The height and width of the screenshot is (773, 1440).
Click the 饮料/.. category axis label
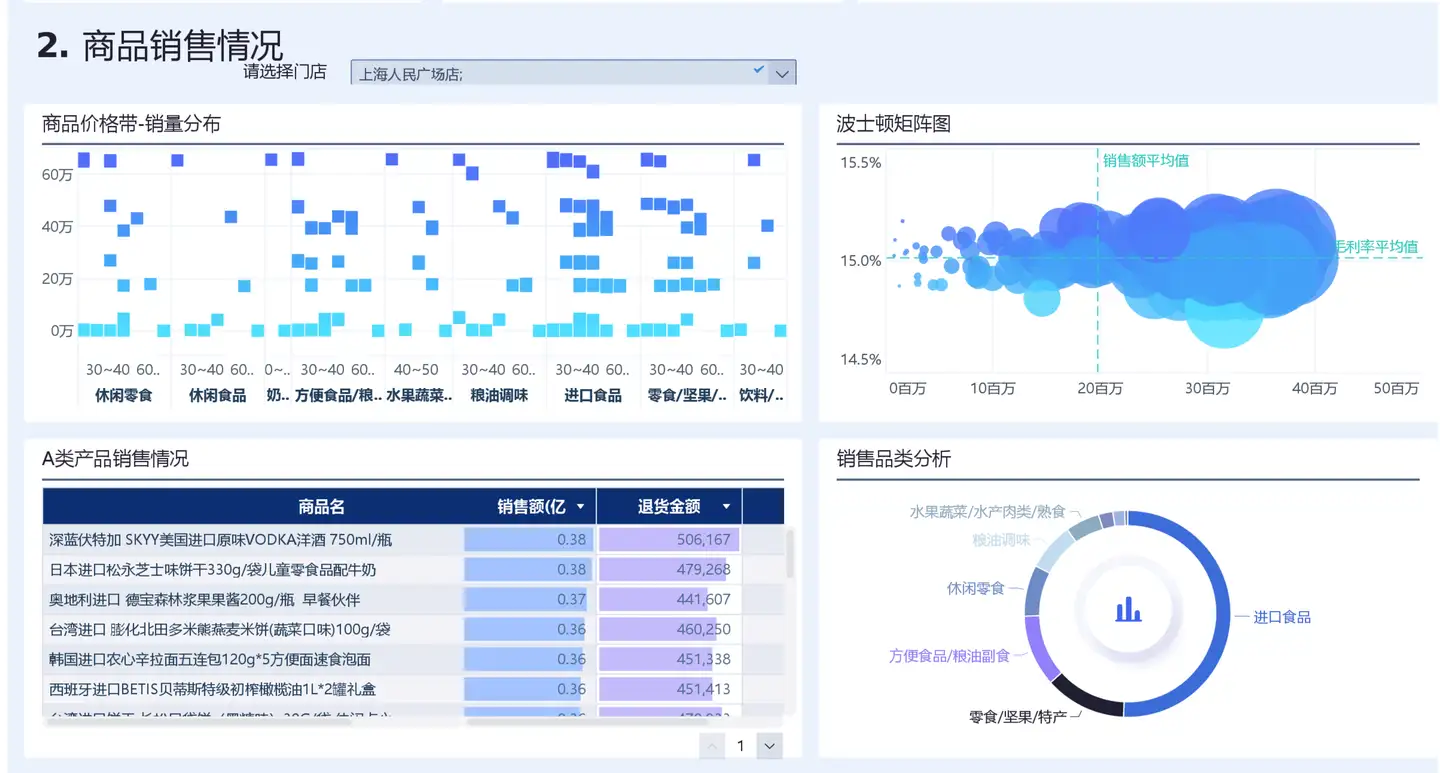(761, 395)
